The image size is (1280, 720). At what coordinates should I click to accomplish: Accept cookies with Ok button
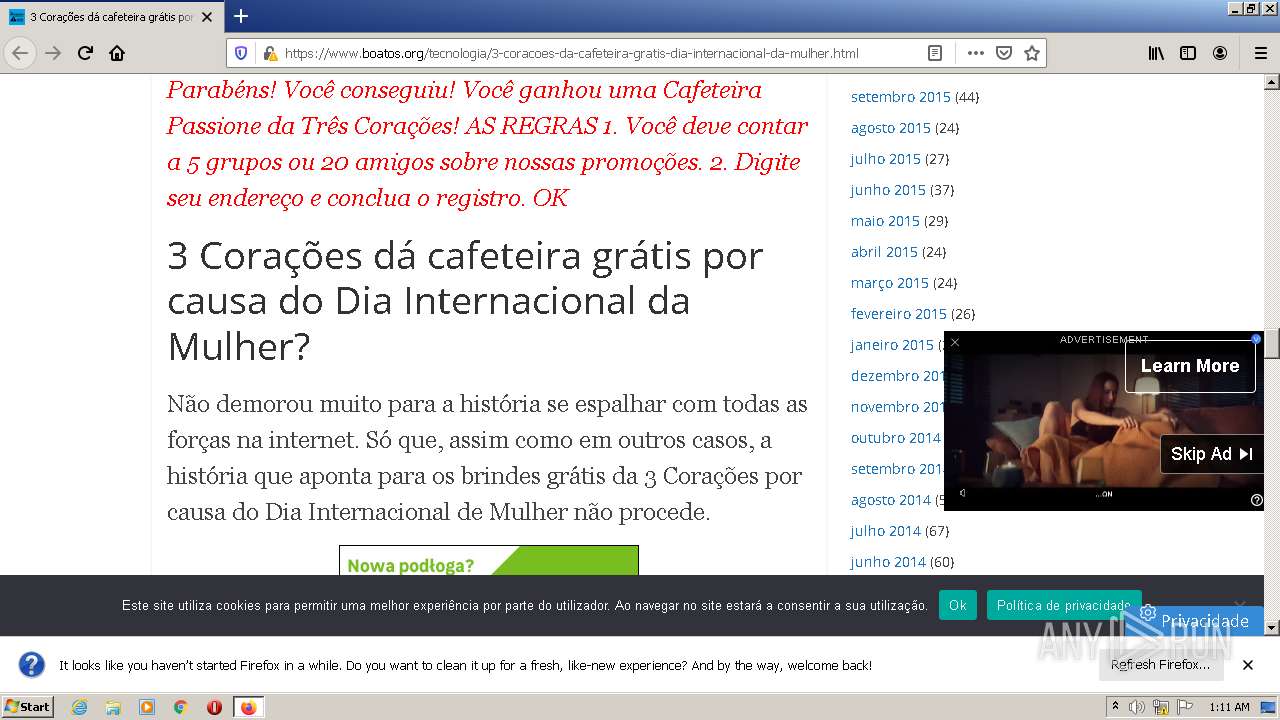957,605
